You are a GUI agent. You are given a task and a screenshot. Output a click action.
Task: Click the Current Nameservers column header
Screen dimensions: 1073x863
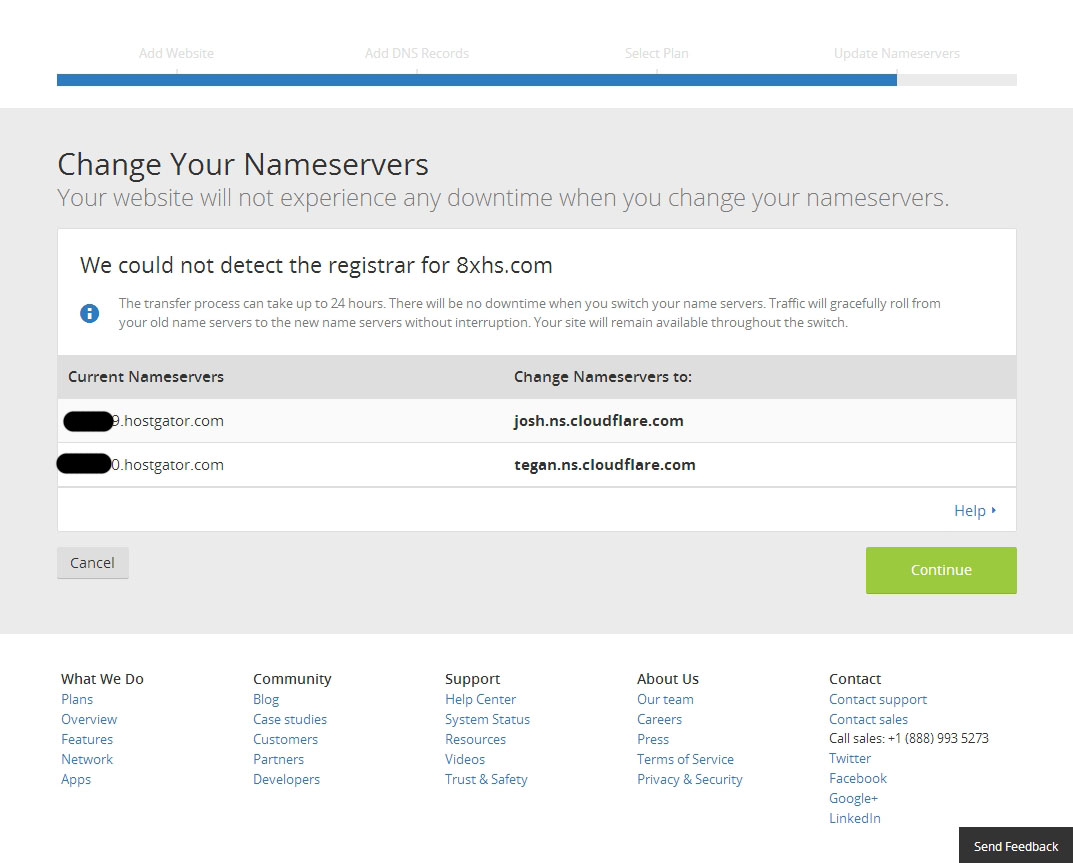[146, 376]
